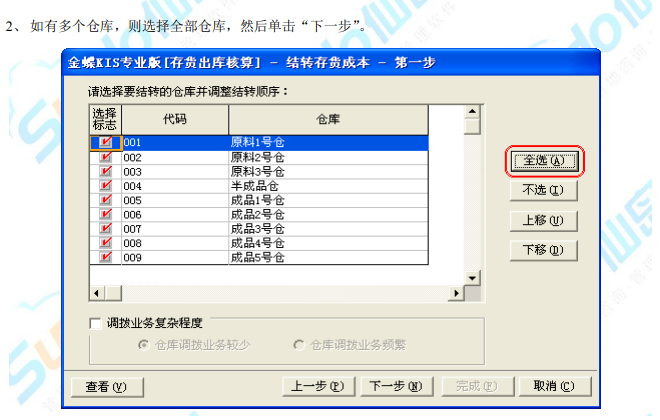Click the 全选(A) button

click(x=545, y=160)
